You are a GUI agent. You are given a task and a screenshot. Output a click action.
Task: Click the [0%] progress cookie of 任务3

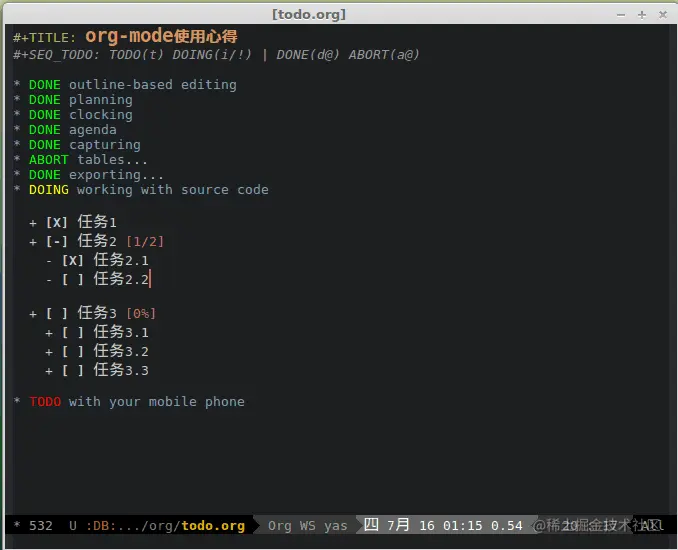[141, 313]
